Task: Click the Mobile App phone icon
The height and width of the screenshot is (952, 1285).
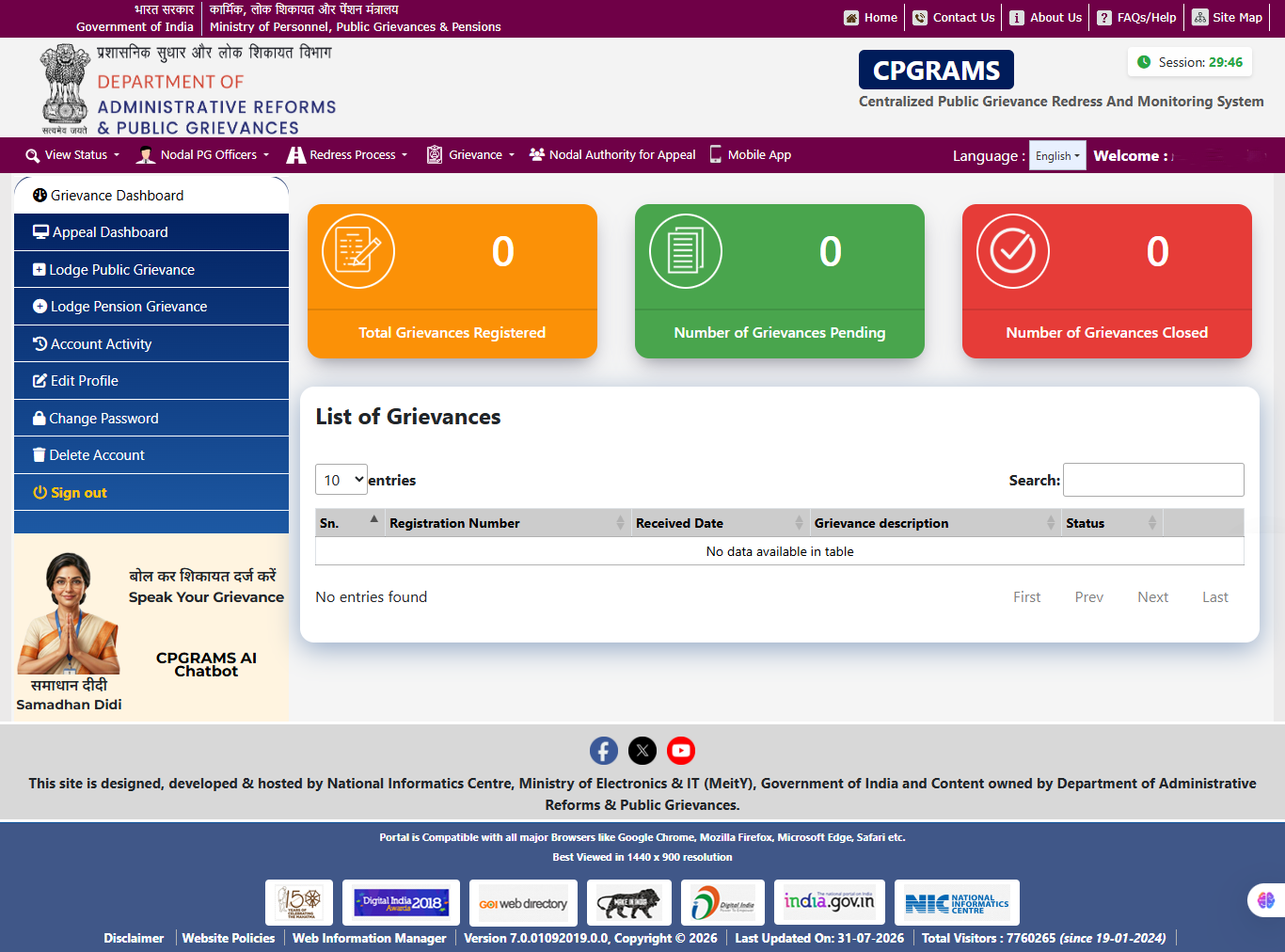Action: point(716,154)
